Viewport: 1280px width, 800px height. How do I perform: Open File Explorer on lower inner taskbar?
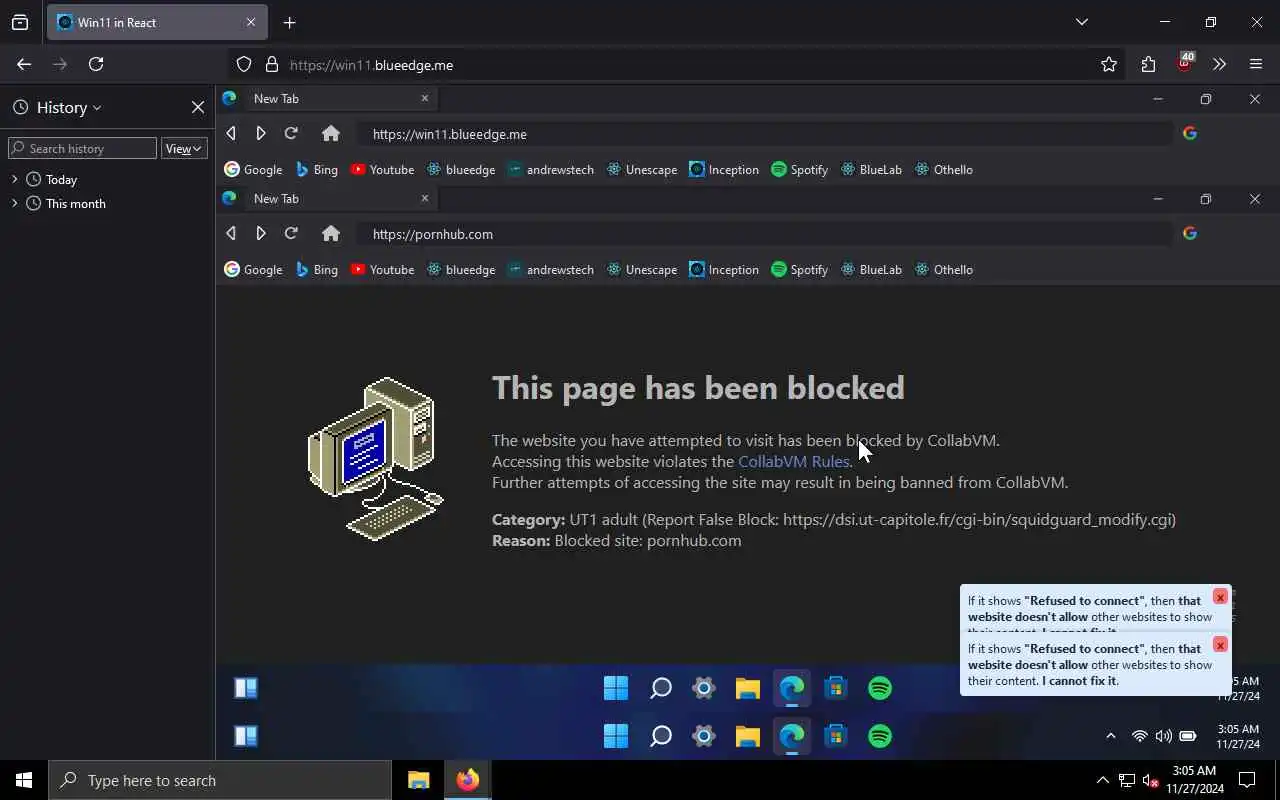click(748, 736)
